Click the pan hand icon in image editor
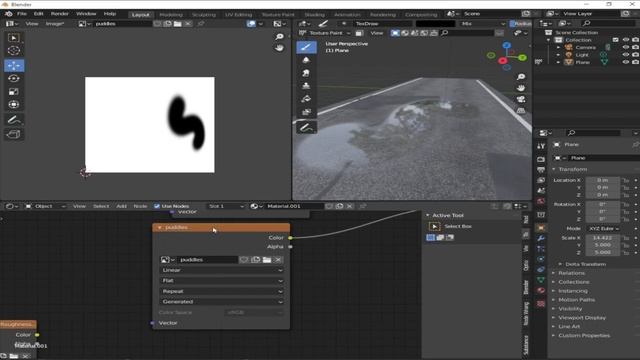The image size is (640, 360). click(x=280, y=48)
